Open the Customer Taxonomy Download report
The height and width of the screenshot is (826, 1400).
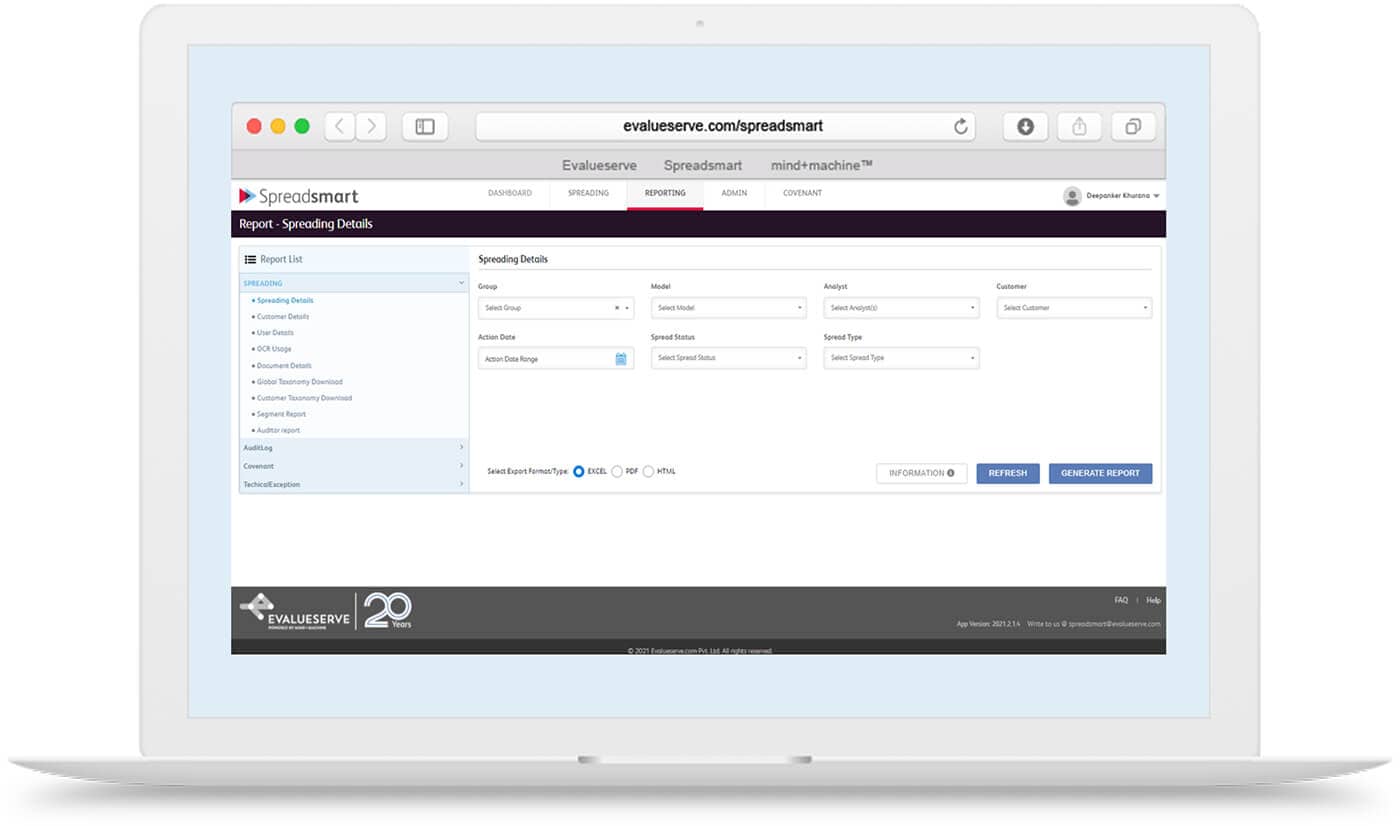[x=304, y=397]
